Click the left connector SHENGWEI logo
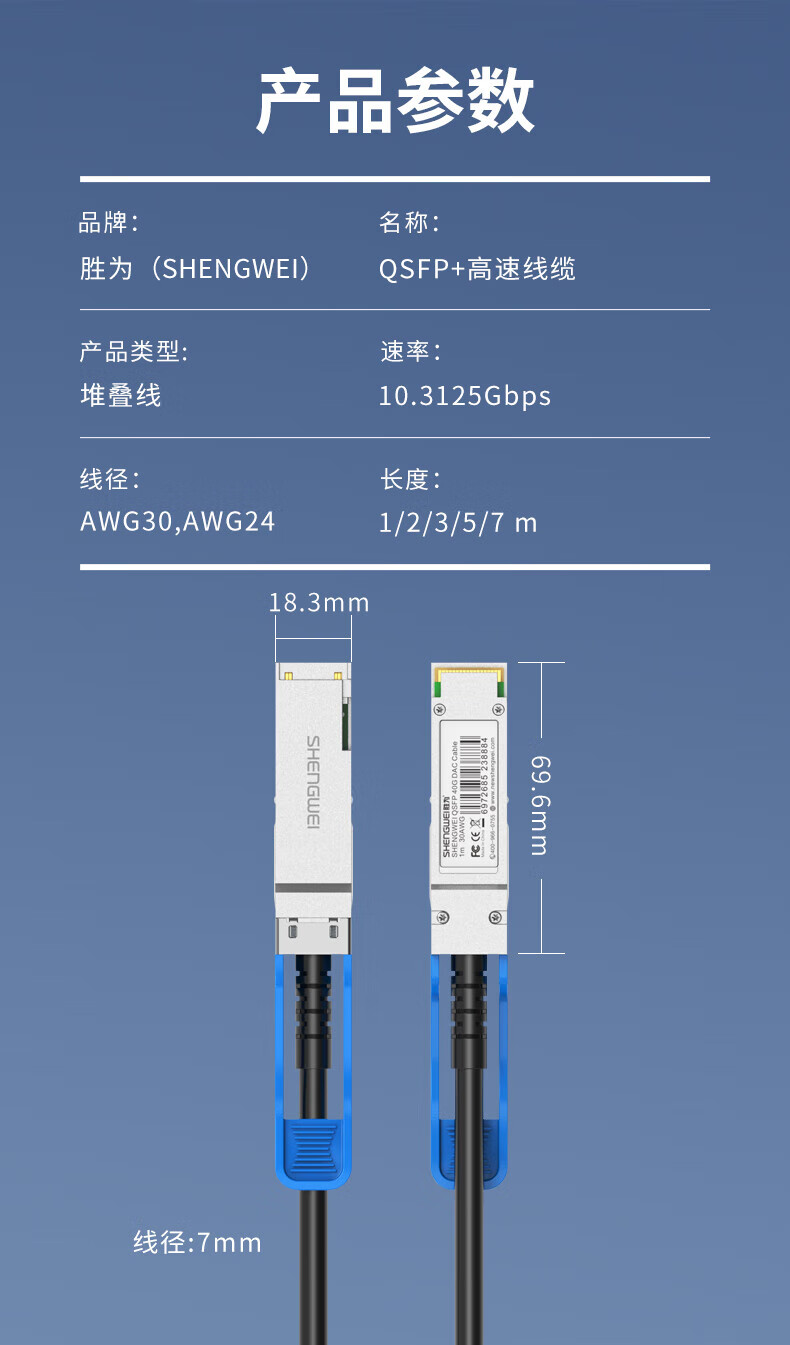Image resolution: width=790 pixels, height=1345 pixels. point(312,783)
